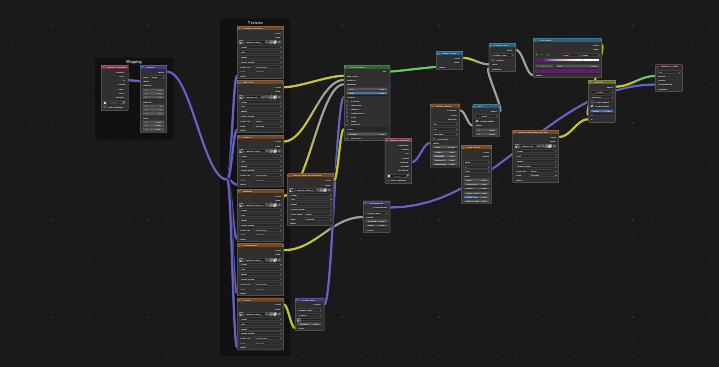The width and height of the screenshot is (719, 367).
Task: Open the blending mode dropdown on Mix node
Action: pos(602,97)
